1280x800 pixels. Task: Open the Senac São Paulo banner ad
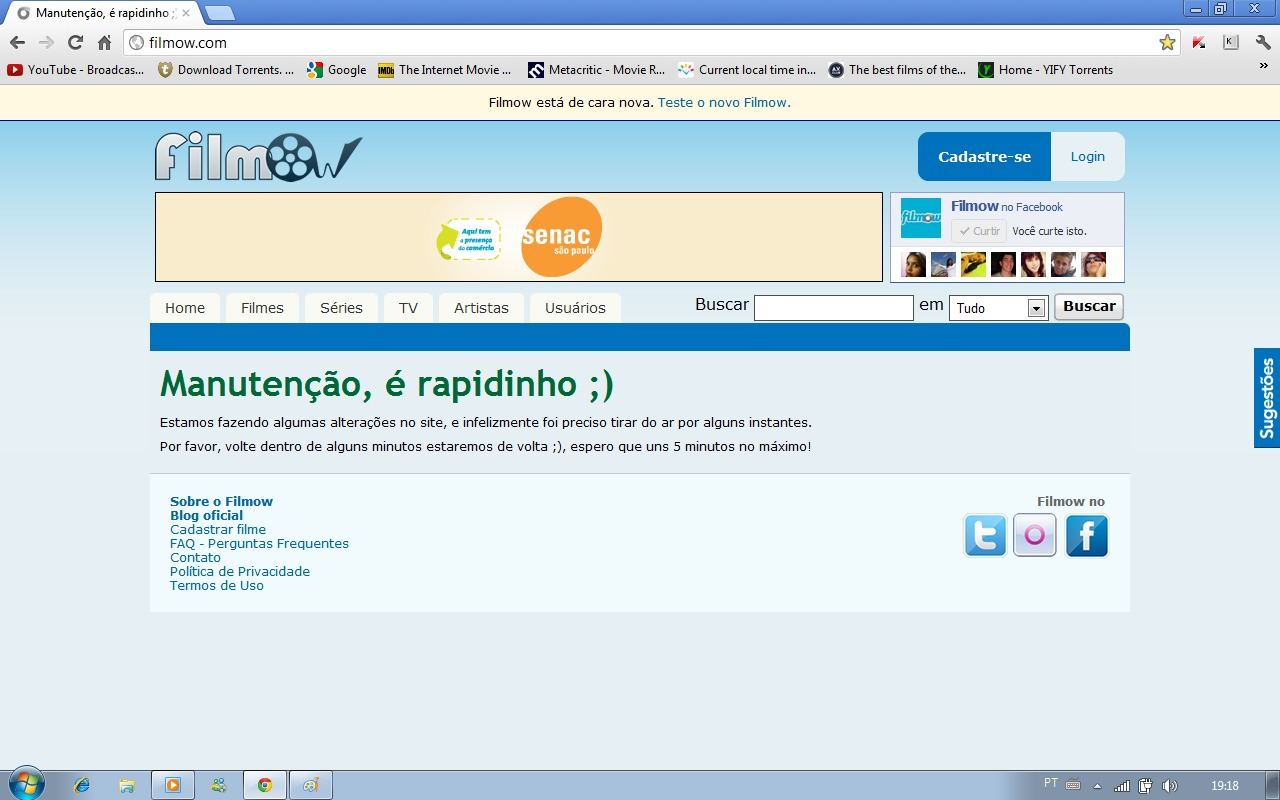coord(519,237)
